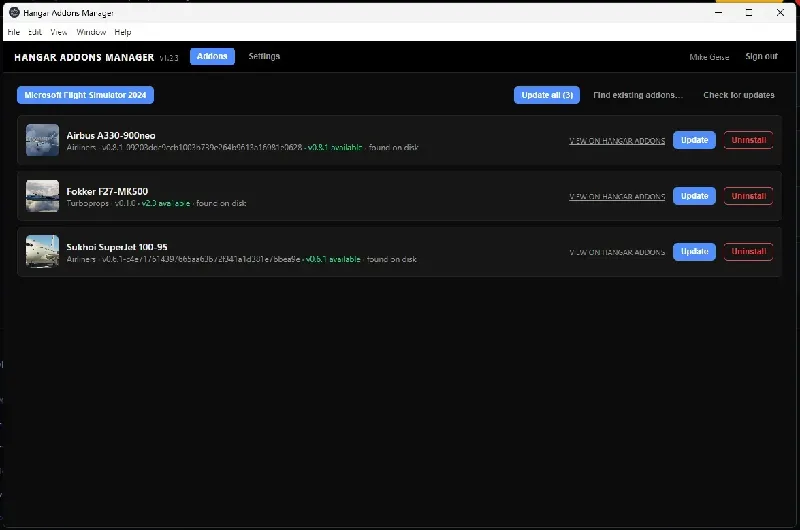Open Sukhoi SuperJet 100-95 thumbnail
The width and height of the screenshot is (800, 530).
click(42, 251)
